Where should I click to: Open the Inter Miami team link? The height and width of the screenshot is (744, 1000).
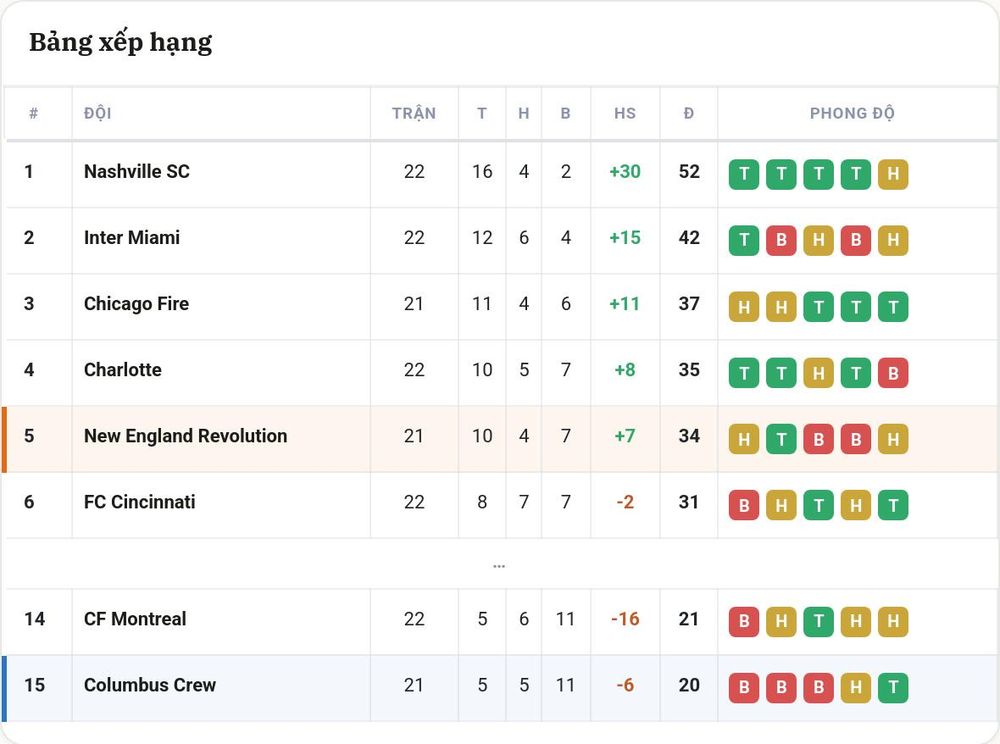point(131,238)
